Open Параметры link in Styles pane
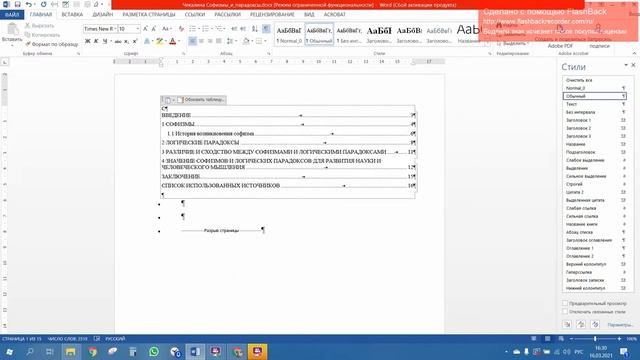640x360 pixels. click(x=620, y=325)
